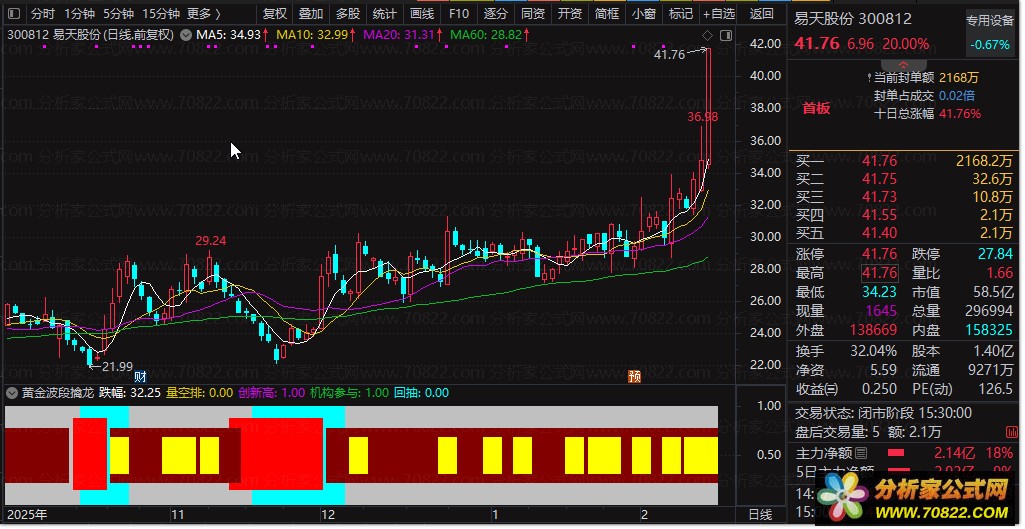The image size is (1025, 529).
Task: Switch to the 15分钟 chart period
Action: coord(161,14)
